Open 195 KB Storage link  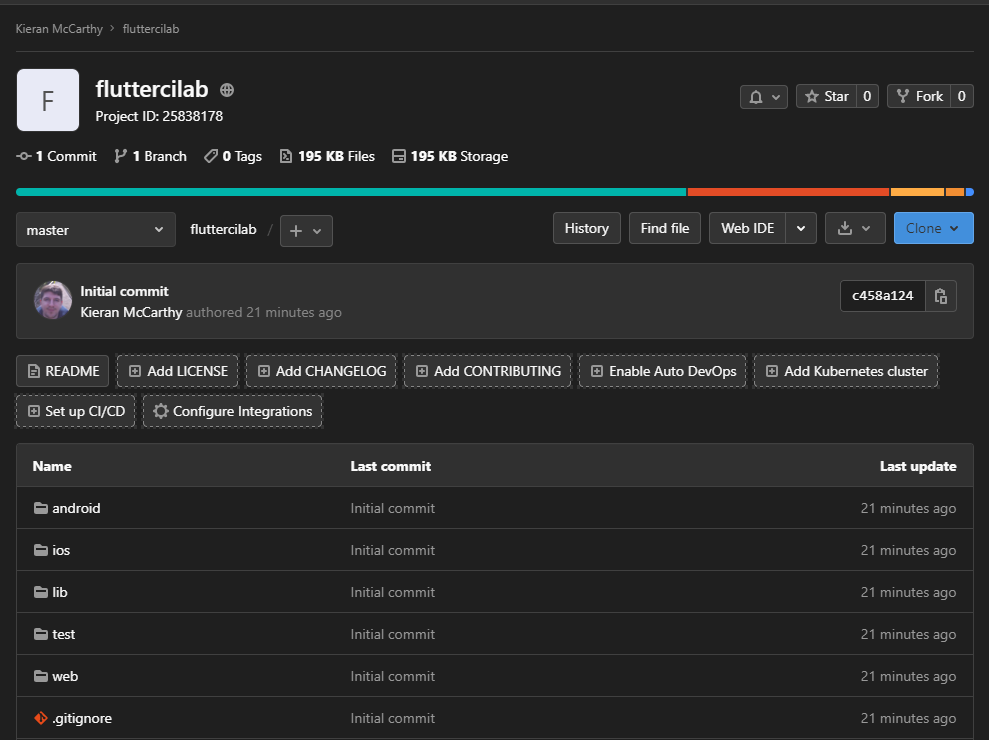[450, 156]
